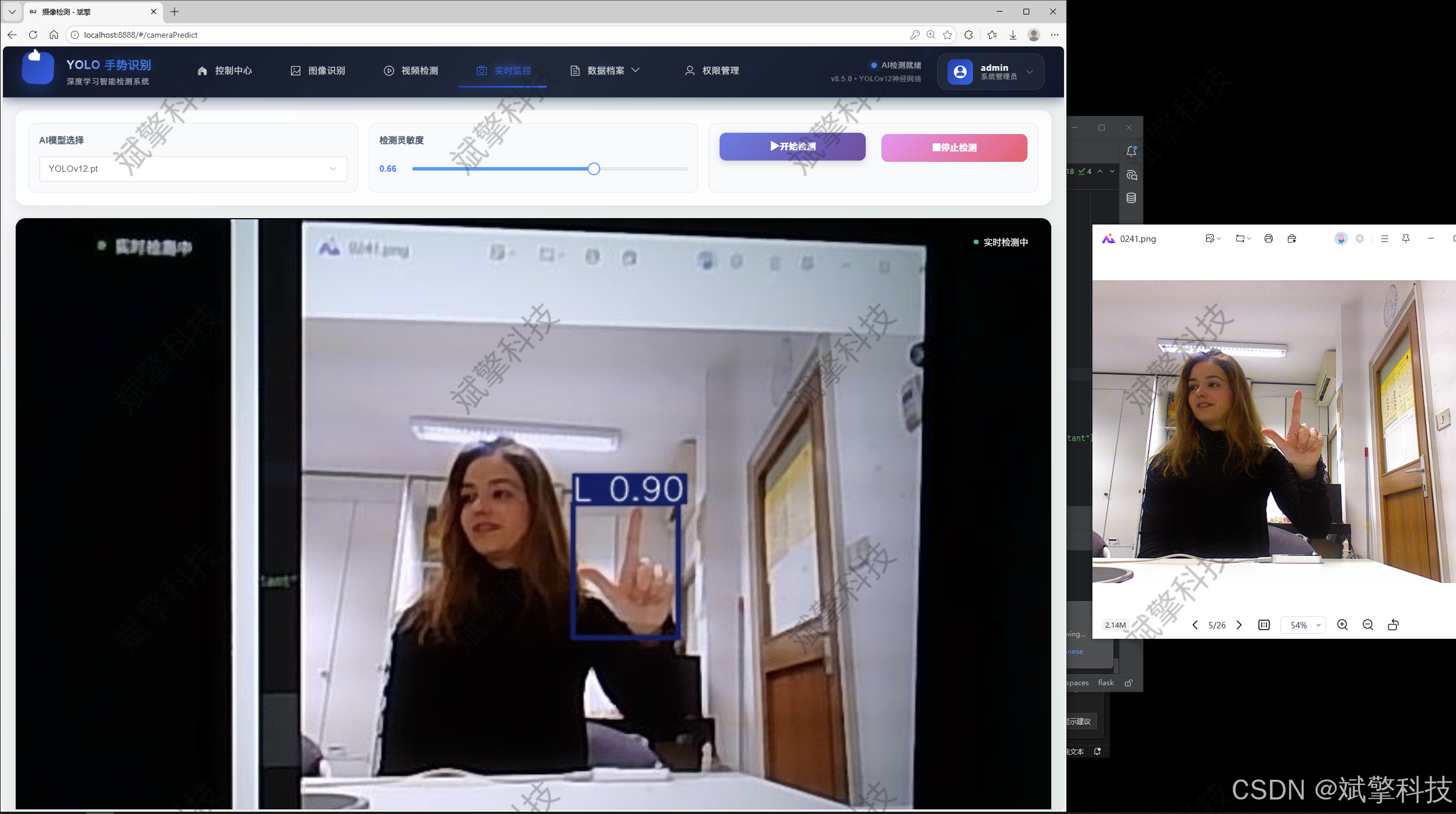Add page to browser favorites star
Screen dimensions: 1456x814
coord(947,35)
